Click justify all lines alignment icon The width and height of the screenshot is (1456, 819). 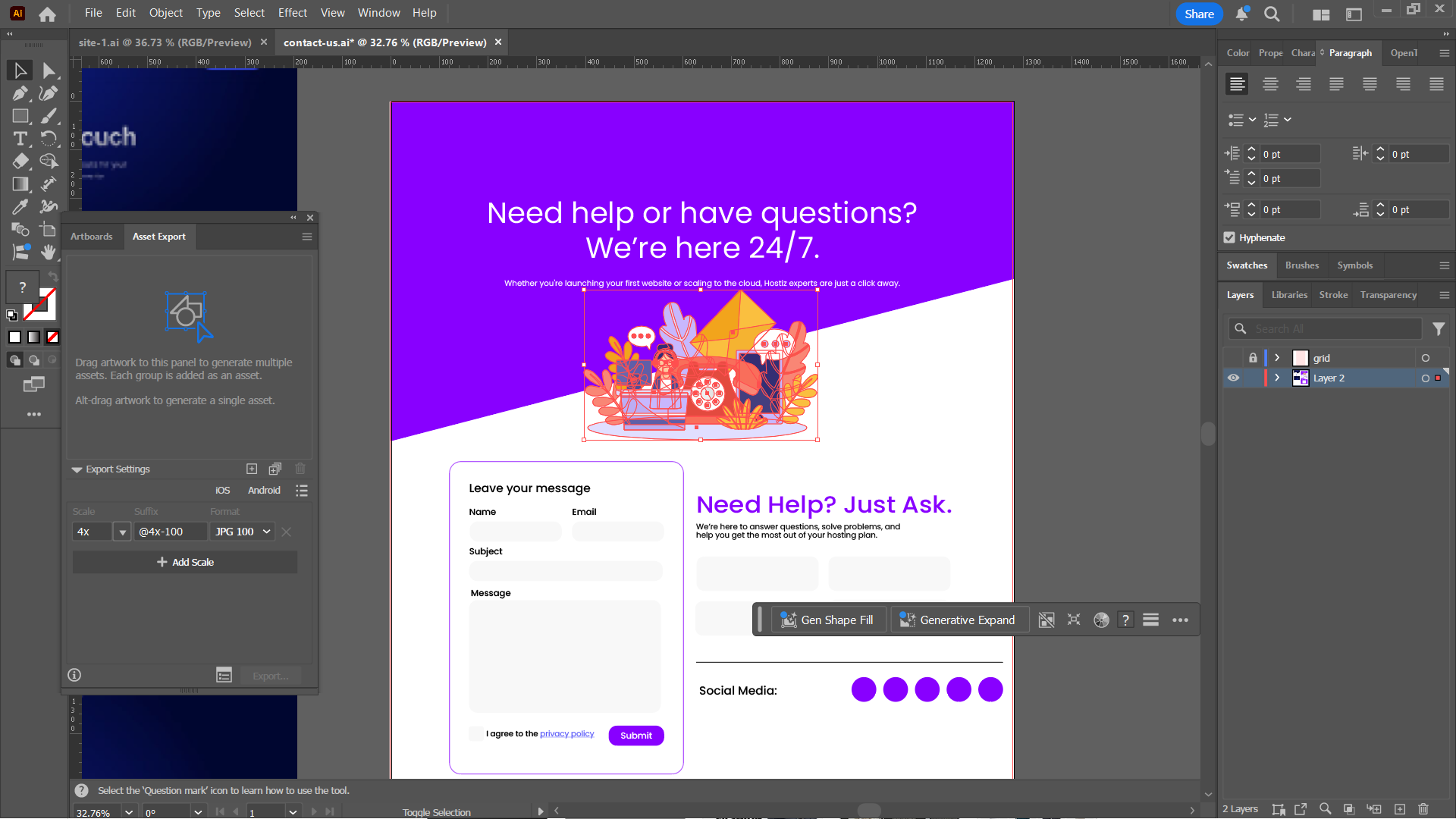click(x=1436, y=84)
